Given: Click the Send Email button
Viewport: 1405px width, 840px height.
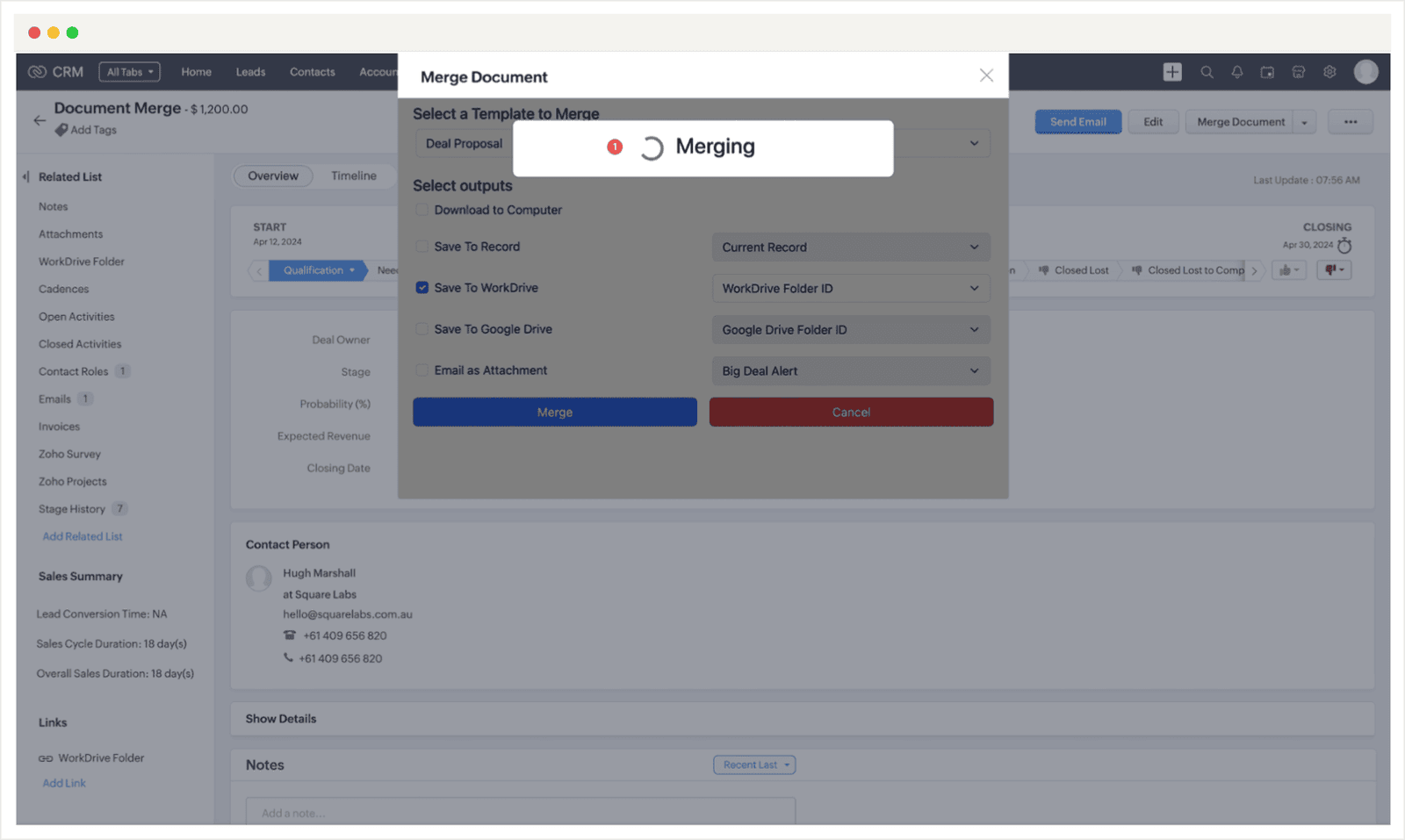Looking at the screenshot, I should point(1078,122).
